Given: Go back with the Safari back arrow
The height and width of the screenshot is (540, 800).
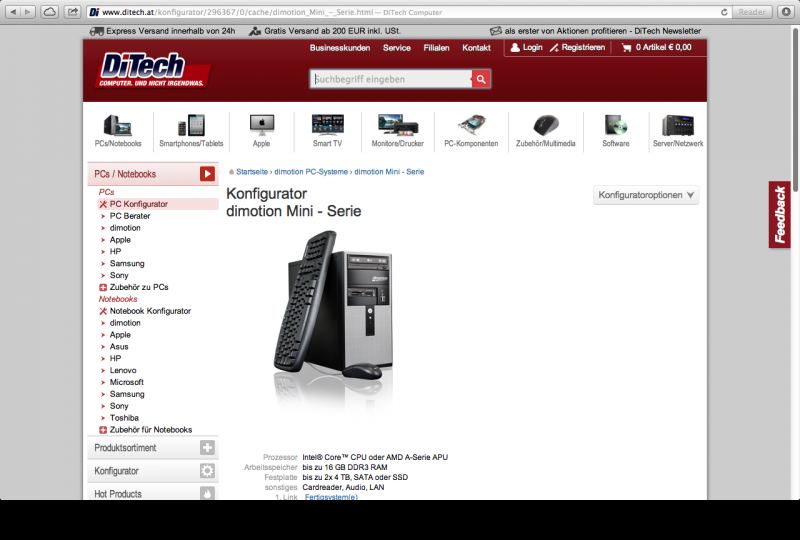Looking at the screenshot, I should click(13, 12).
